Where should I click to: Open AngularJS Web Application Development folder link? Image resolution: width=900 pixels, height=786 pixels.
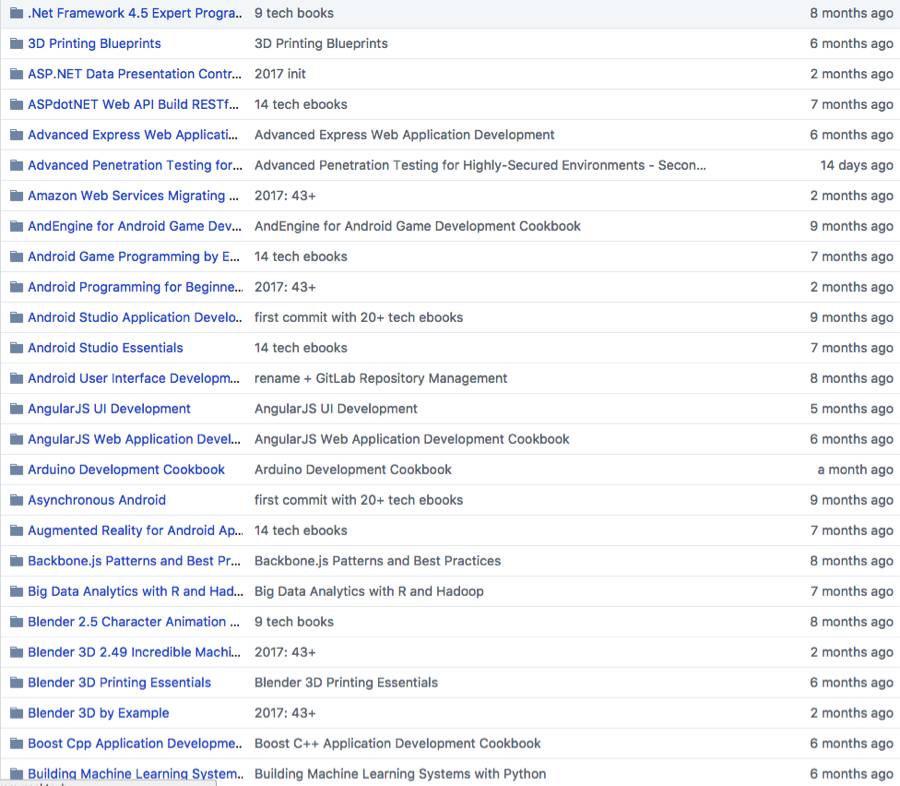point(134,439)
